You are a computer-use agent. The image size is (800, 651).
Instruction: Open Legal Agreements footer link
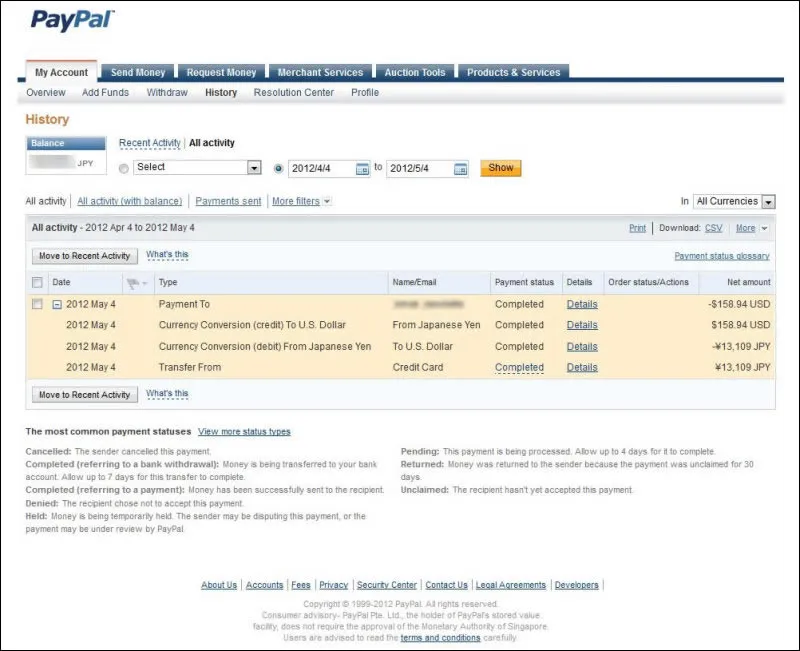pos(511,585)
